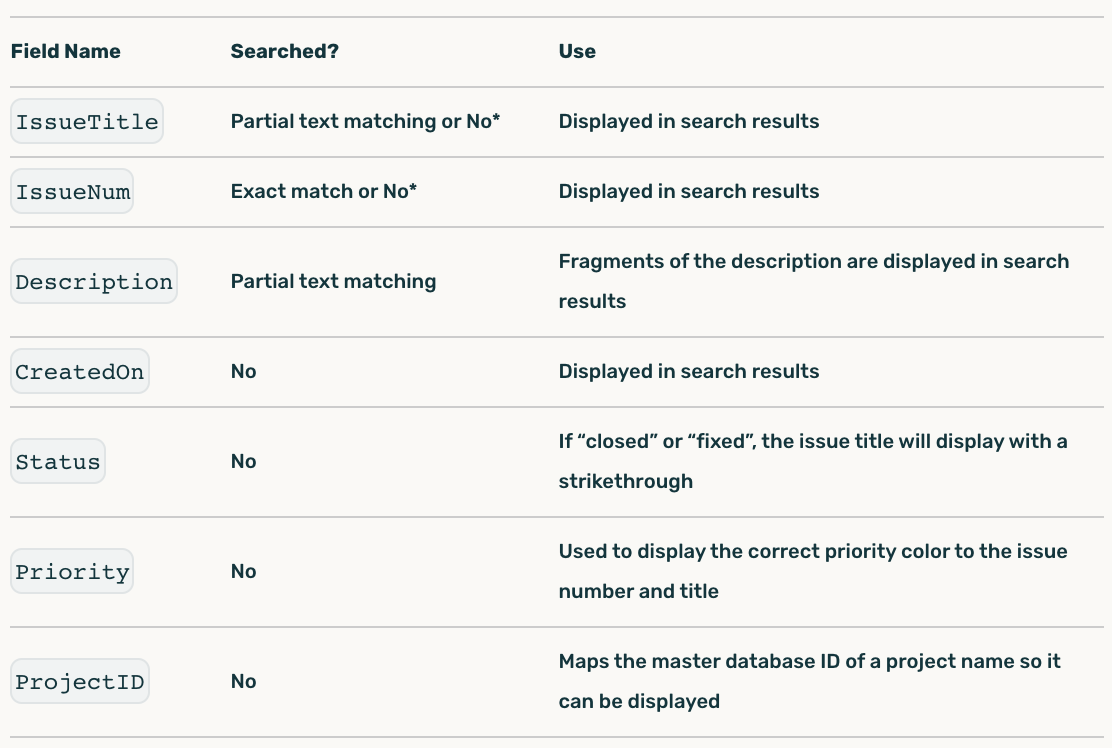Click "Partial text matching" in Description row
The image size is (1112, 748).
pyautogui.click(x=333, y=282)
